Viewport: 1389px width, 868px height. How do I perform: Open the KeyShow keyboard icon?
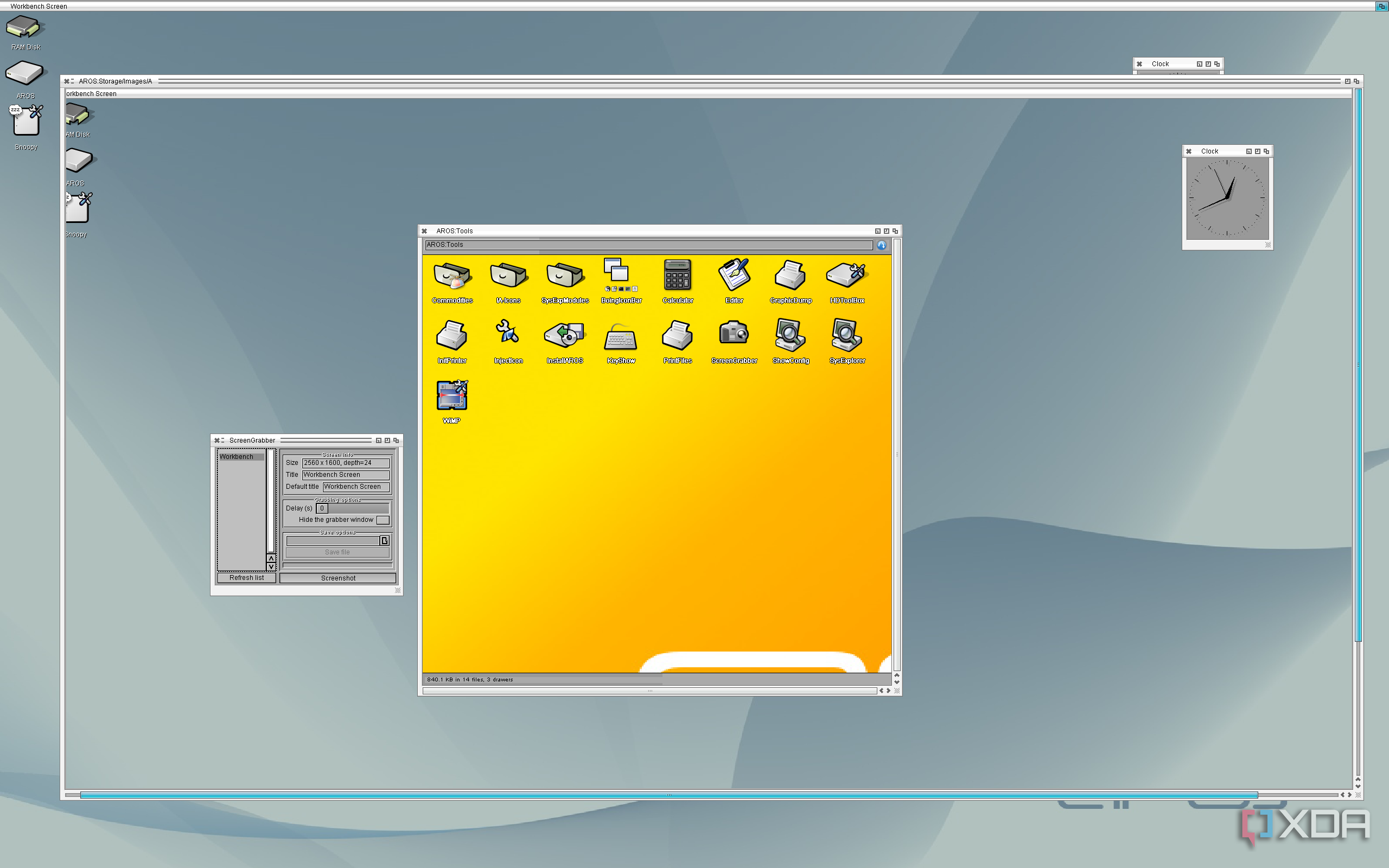pyautogui.click(x=621, y=337)
